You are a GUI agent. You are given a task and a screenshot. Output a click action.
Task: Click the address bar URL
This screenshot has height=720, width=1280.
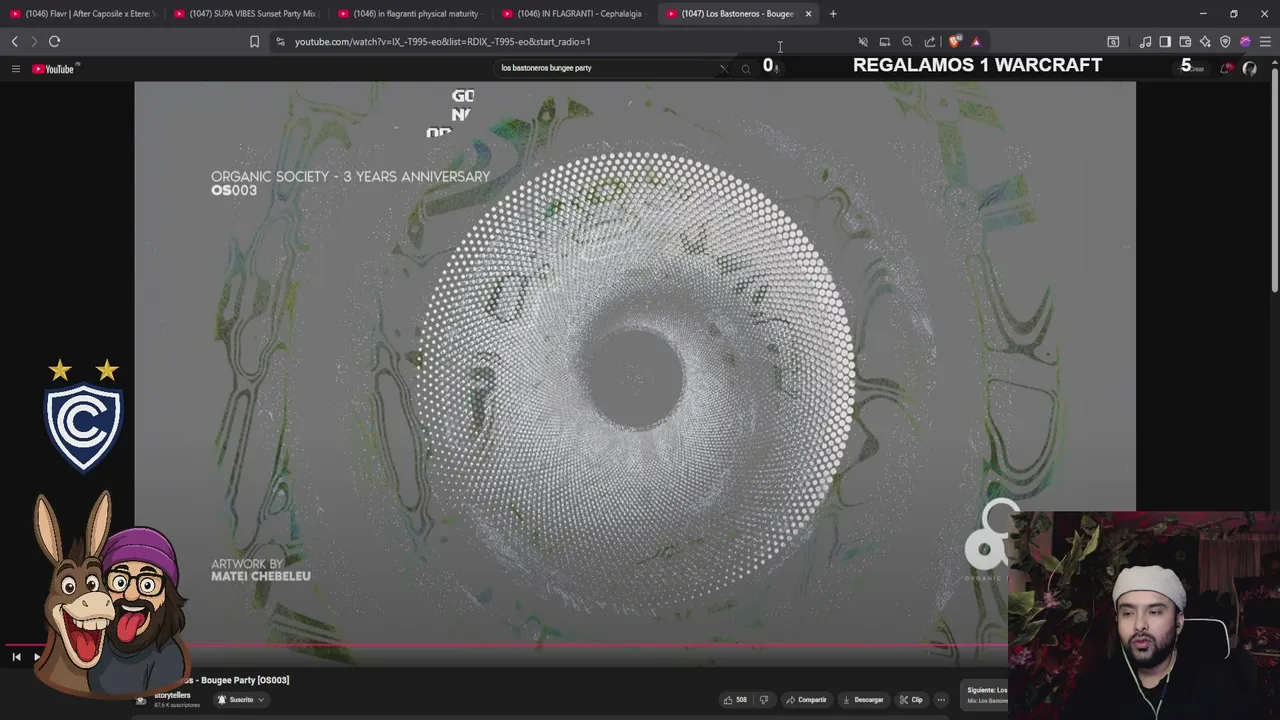(442, 41)
